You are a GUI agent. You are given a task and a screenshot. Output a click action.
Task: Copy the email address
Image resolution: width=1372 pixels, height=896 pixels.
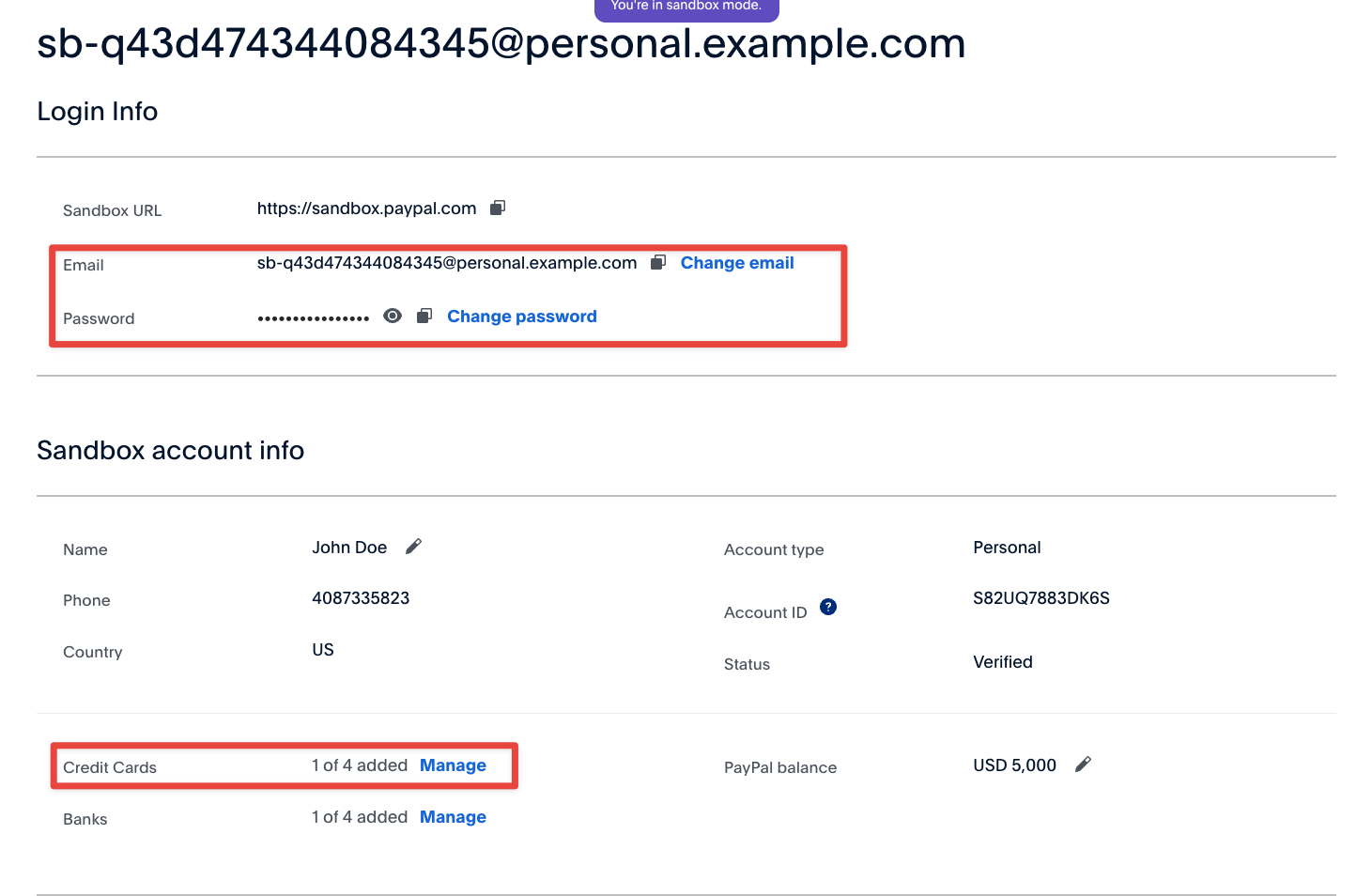658,262
